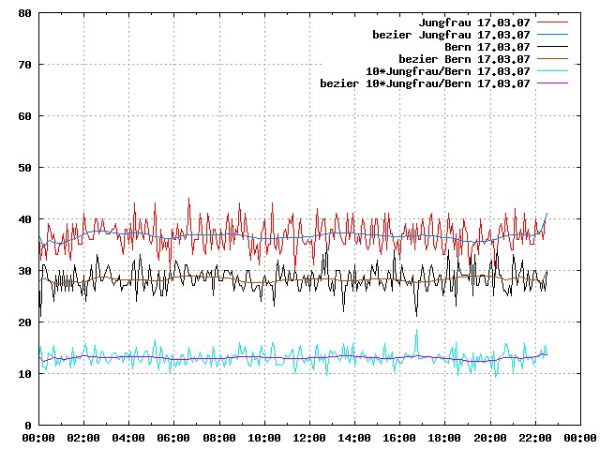
Task: Click the 12:00 x-axis time label
Action: [x=309, y=438]
